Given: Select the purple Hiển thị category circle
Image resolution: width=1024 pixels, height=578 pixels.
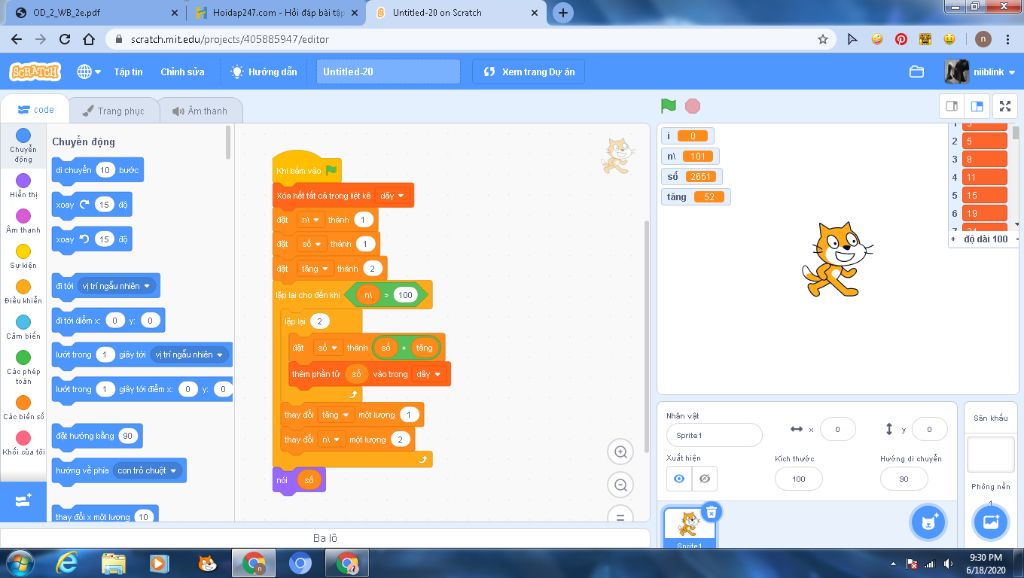Looking at the screenshot, I should [23, 180].
